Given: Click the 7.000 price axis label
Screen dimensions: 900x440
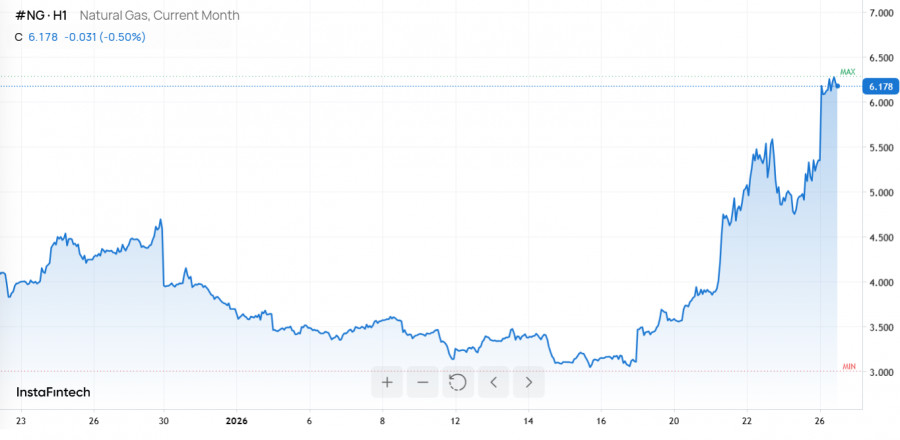Looking at the screenshot, I should [881, 13].
